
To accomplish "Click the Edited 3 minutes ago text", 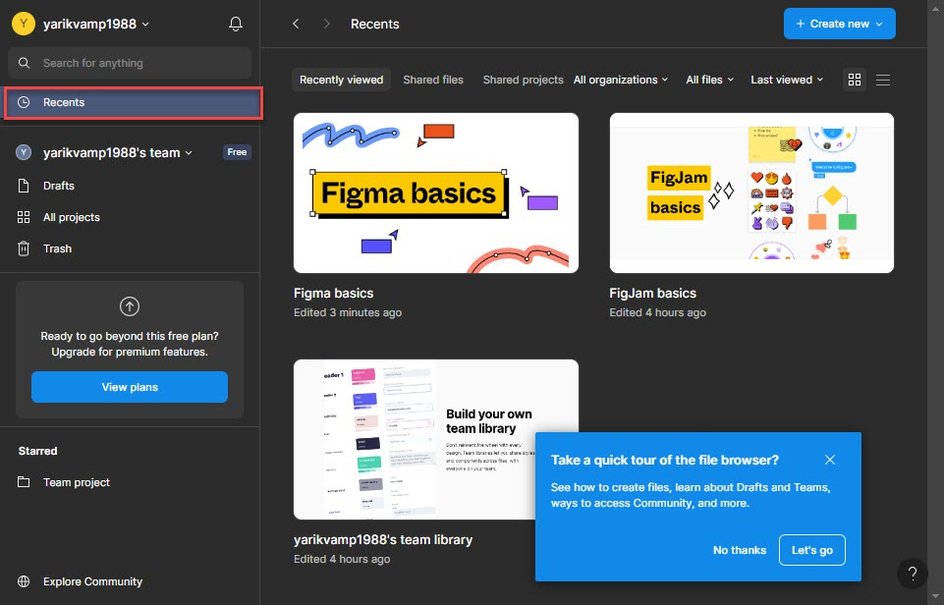I will (347, 312).
